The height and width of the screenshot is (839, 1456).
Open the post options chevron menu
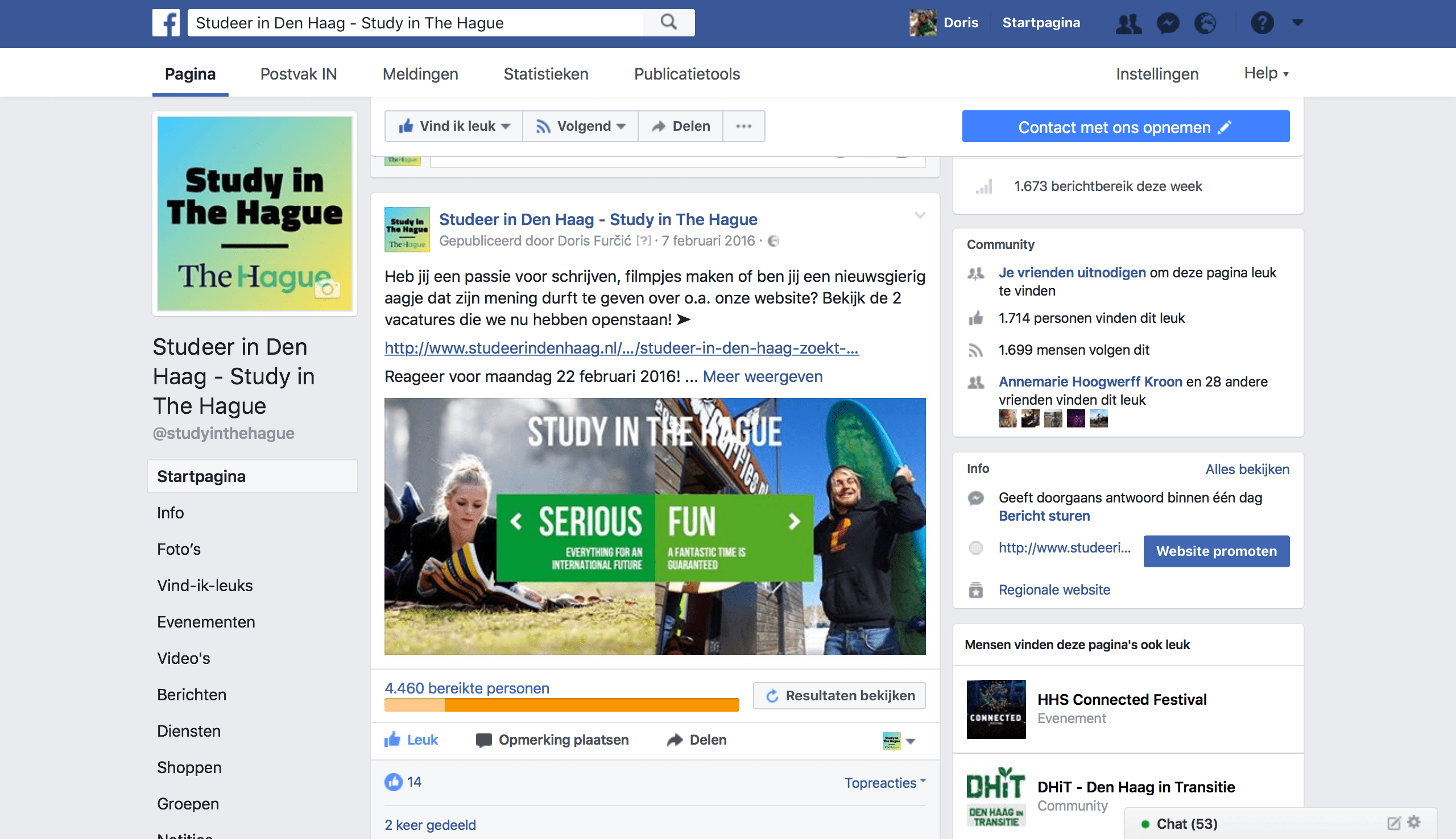tap(920, 215)
